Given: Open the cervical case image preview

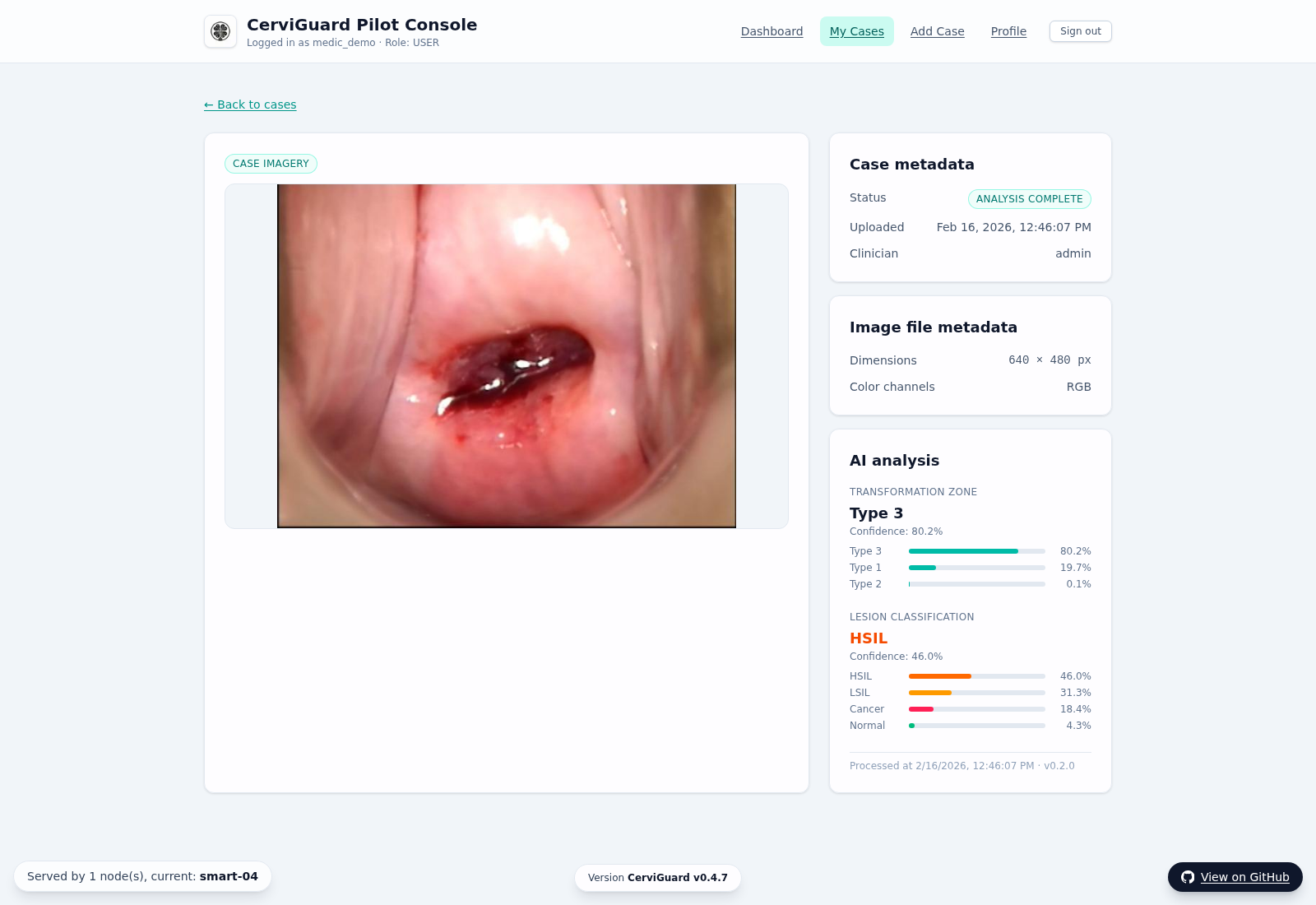Looking at the screenshot, I should pyautogui.click(x=507, y=355).
